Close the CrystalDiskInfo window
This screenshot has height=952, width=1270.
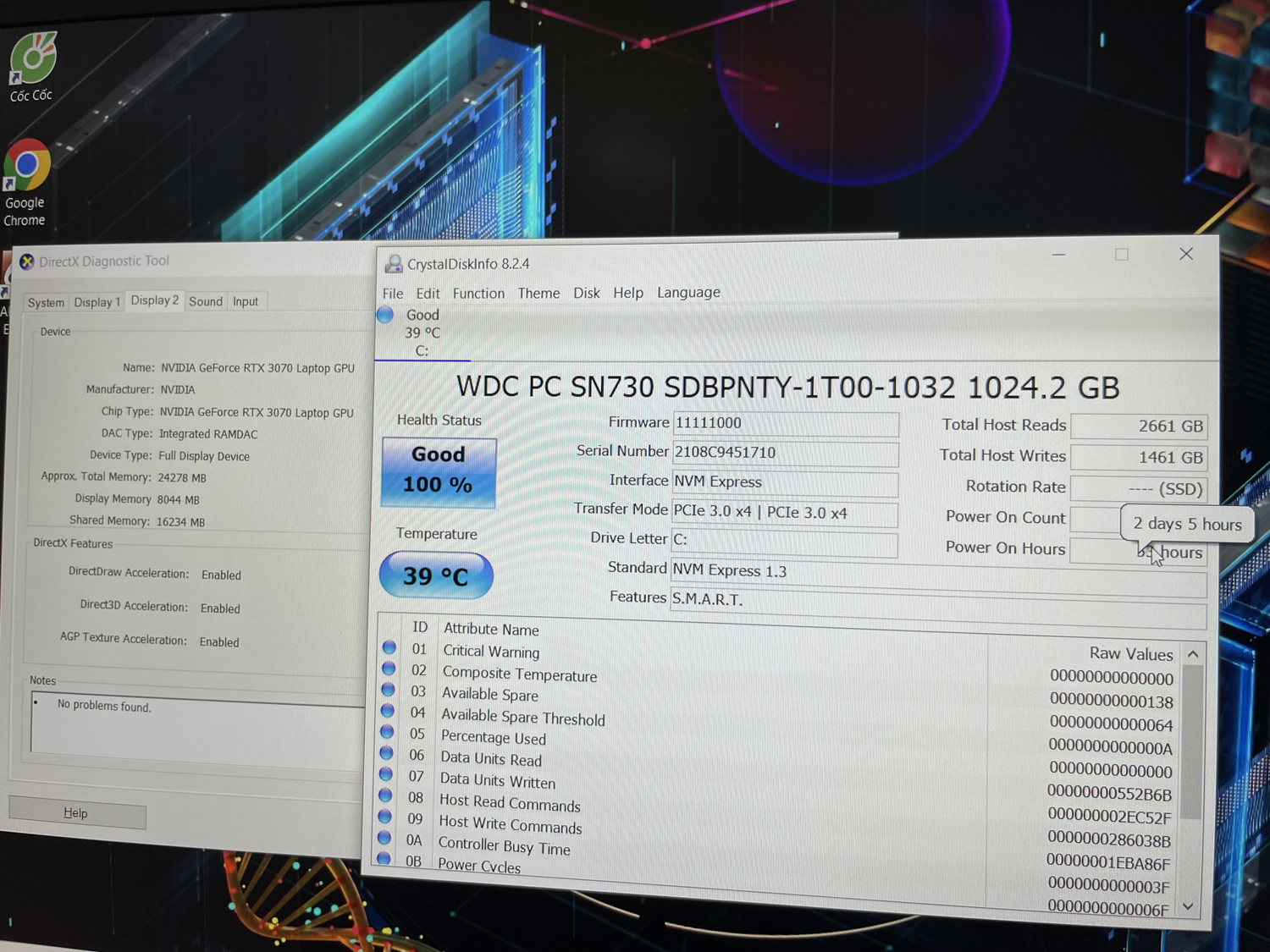pyautogui.click(x=1186, y=254)
